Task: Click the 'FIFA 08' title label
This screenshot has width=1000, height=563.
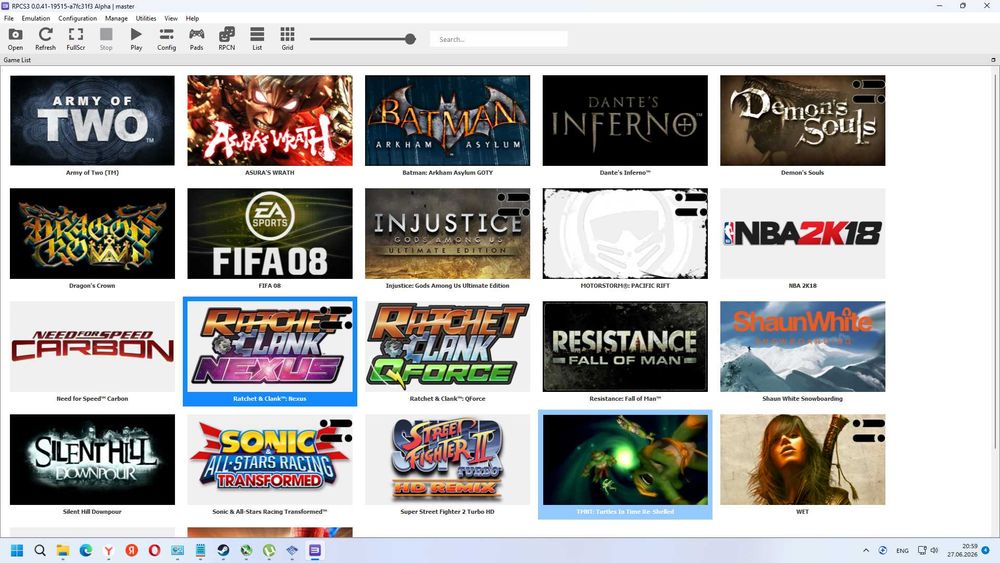Action: (x=270, y=286)
